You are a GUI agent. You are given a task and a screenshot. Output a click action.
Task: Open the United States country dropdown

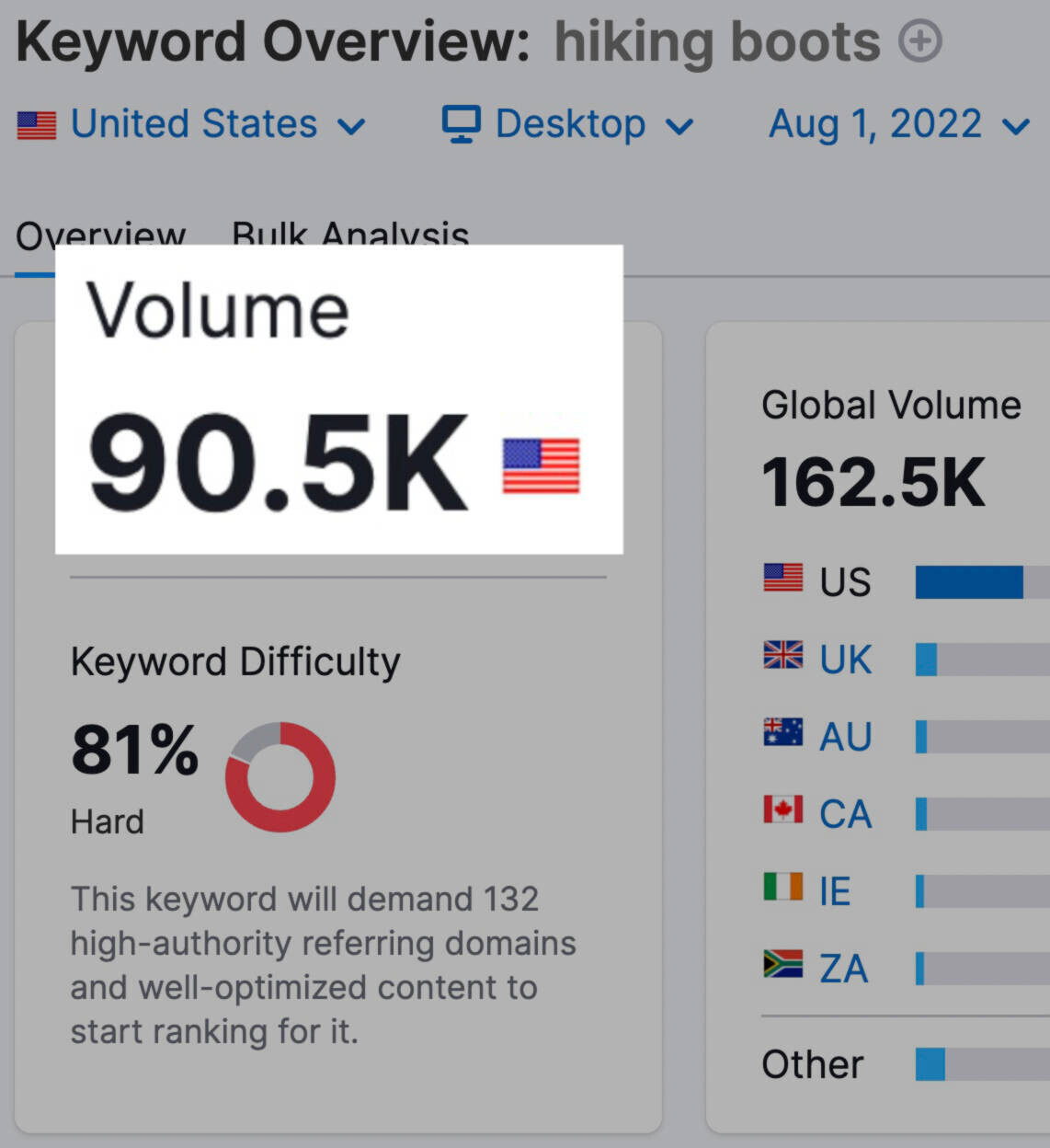pyautogui.click(x=192, y=124)
